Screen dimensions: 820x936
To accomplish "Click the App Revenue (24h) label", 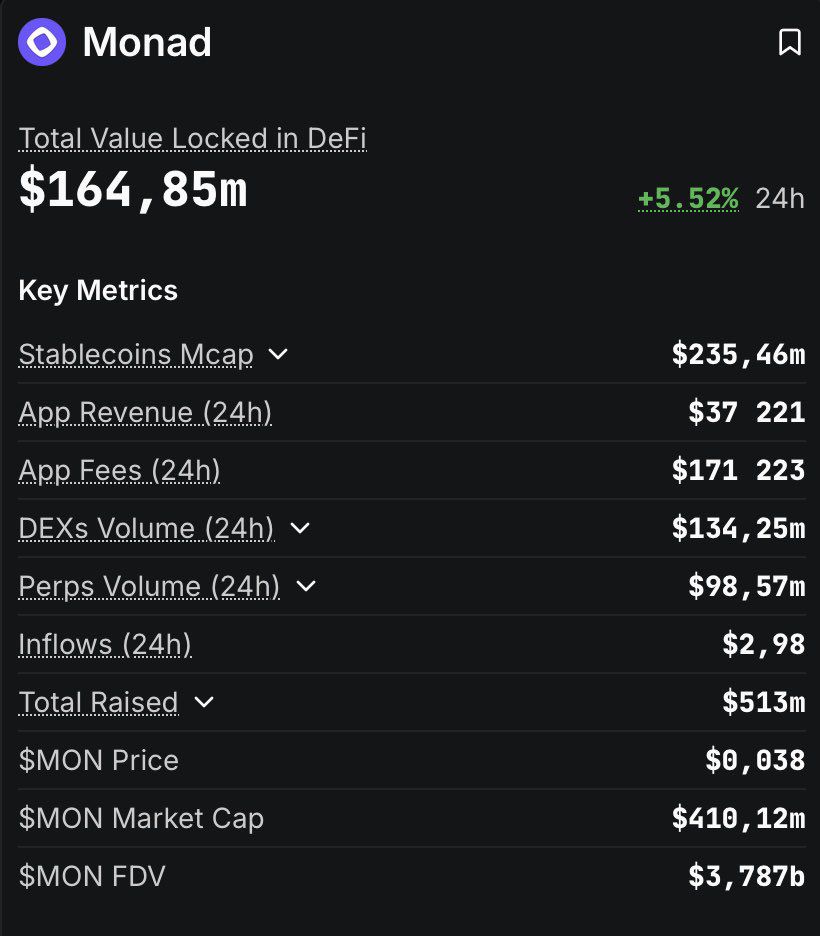I will click(145, 412).
